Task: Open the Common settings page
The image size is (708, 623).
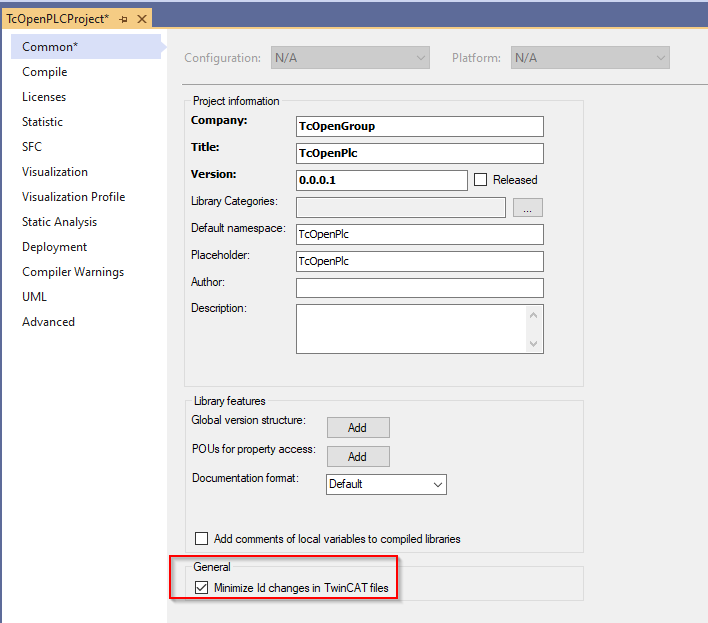Action: (x=86, y=46)
